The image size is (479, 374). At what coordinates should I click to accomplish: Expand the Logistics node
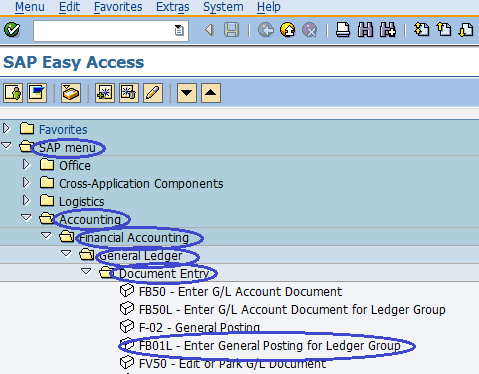pos(26,200)
